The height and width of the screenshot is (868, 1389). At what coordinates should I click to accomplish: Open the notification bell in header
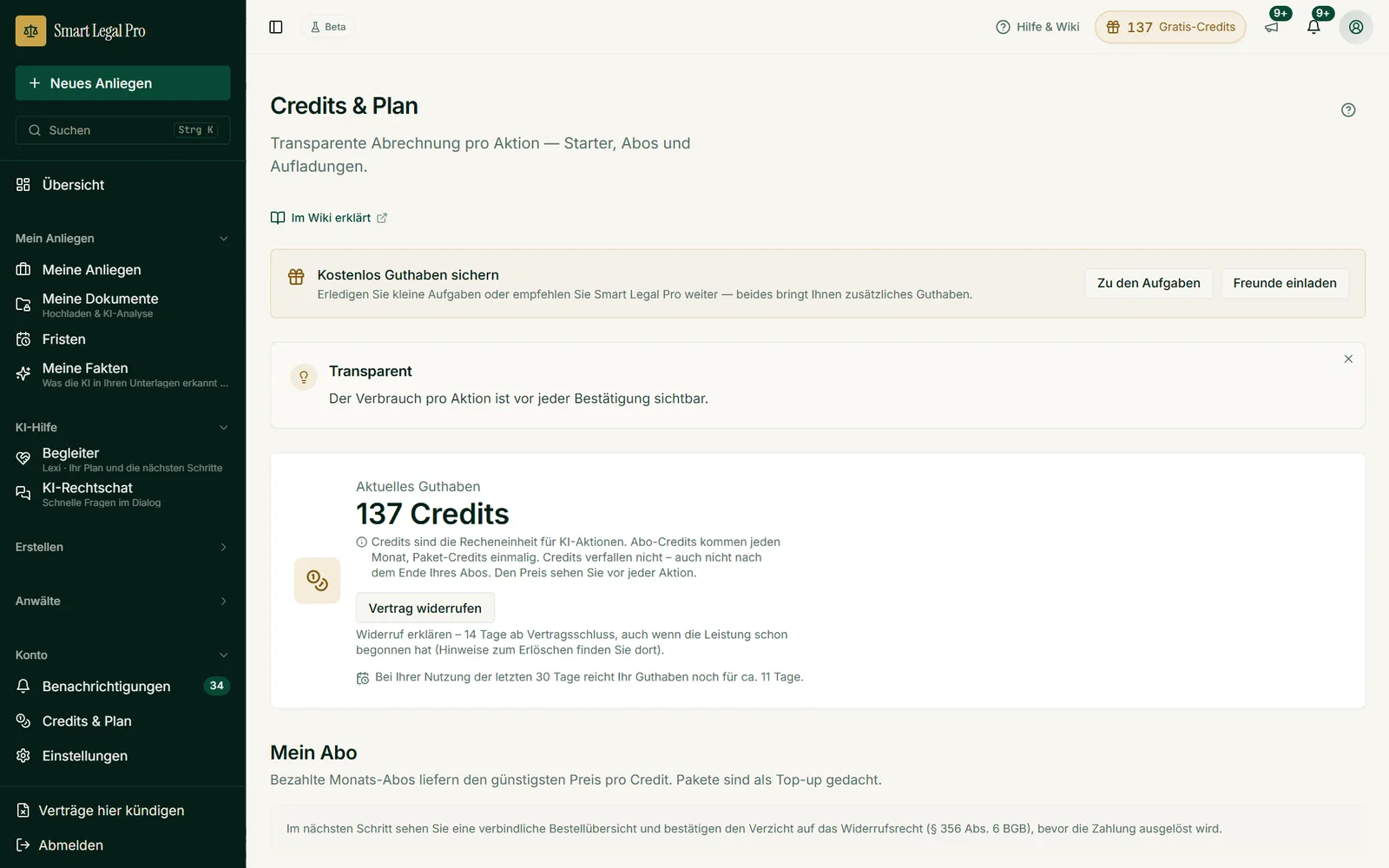tap(1313, 27)
